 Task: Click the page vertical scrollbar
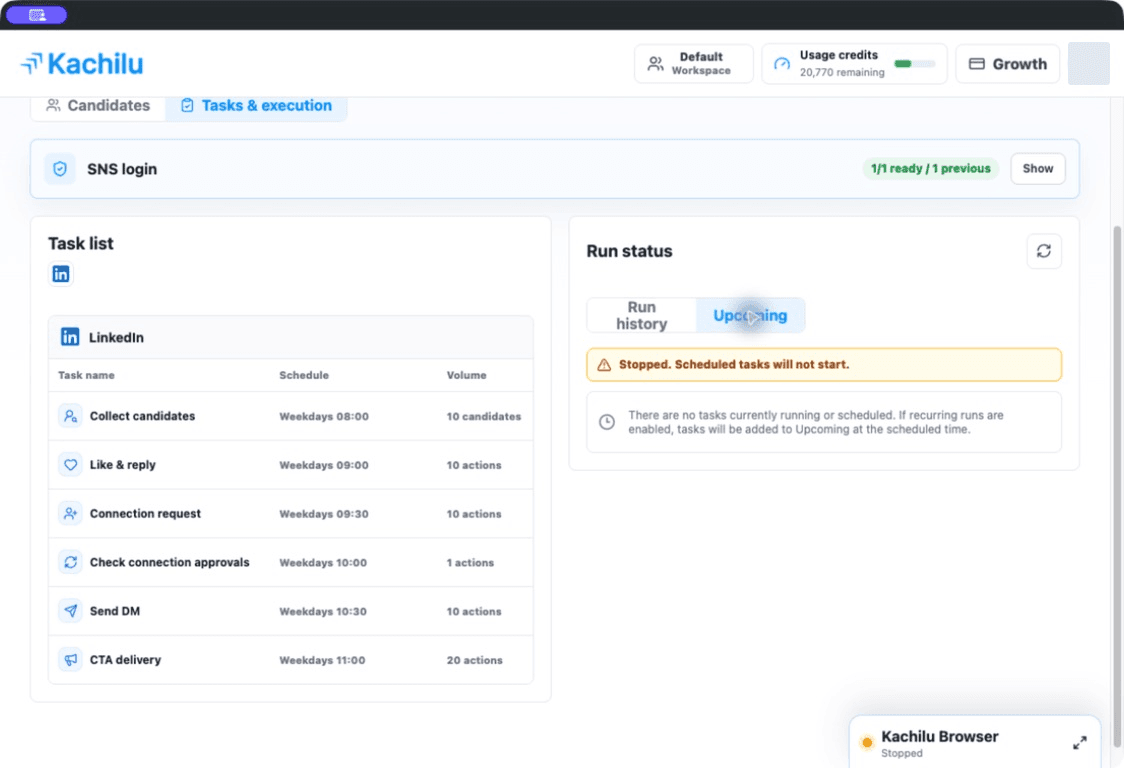[x=1117, y=488]
